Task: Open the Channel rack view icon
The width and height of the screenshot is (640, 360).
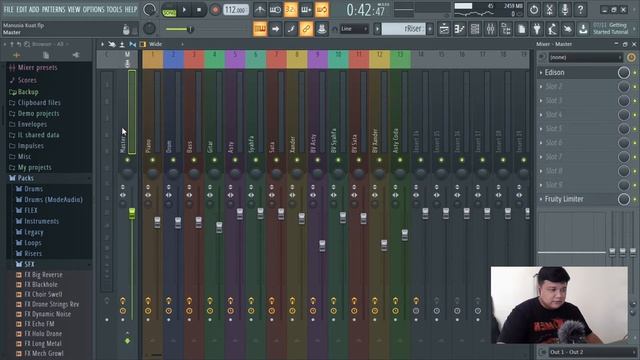Action: [475, 29]
